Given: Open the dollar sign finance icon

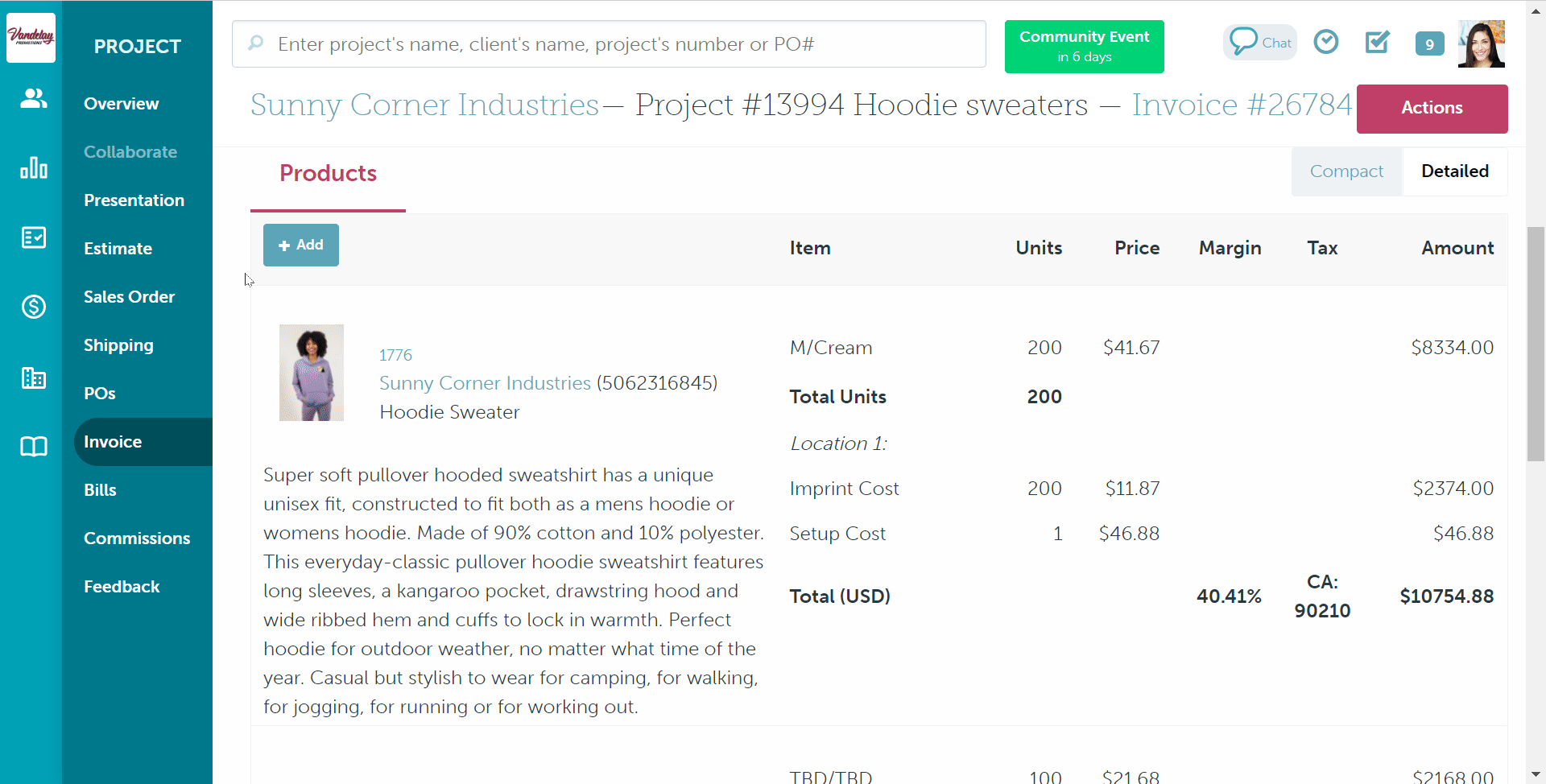Looking at the screenshot, I should tap(33, 307).
